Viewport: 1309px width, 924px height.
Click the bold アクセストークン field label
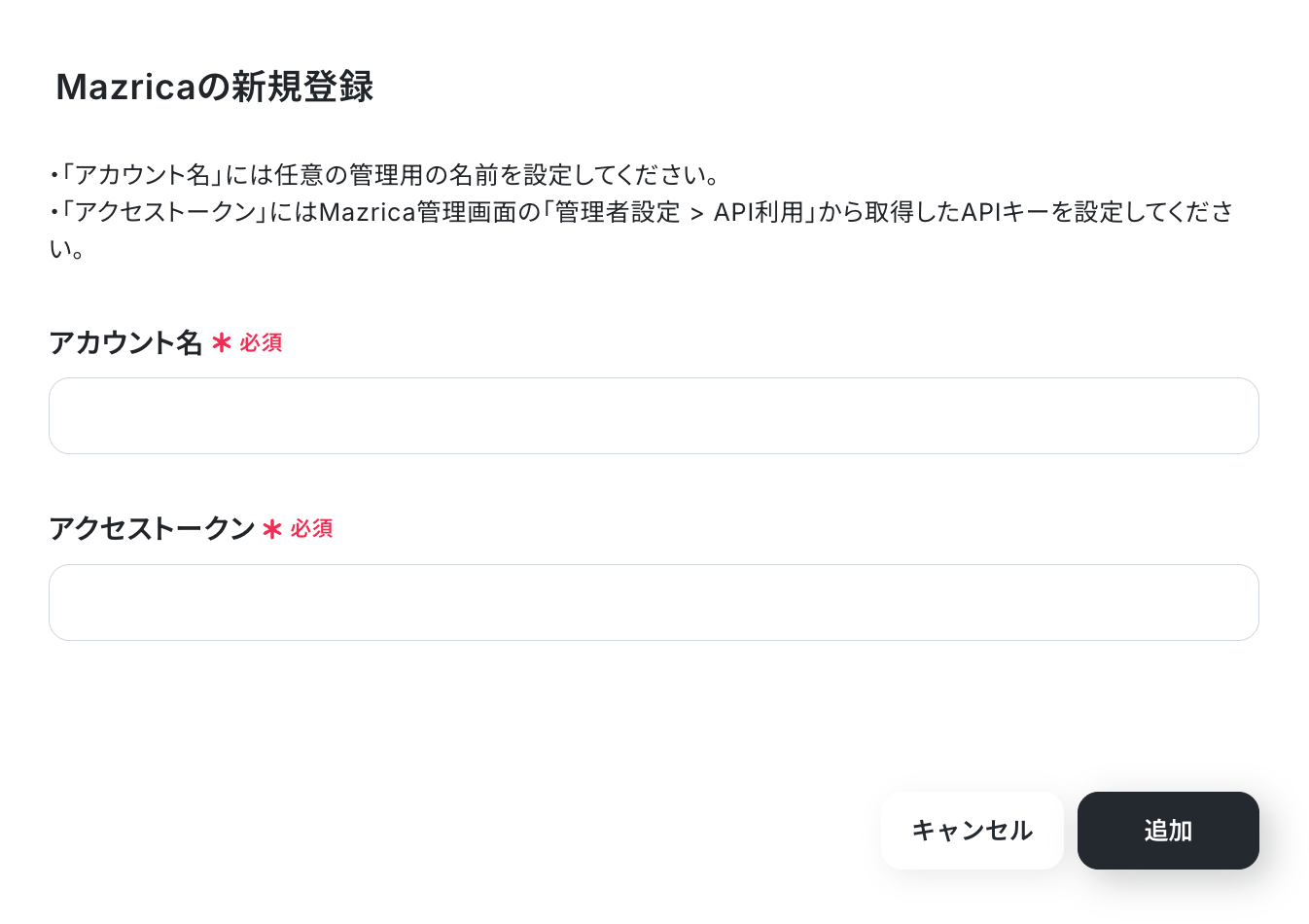152,529
